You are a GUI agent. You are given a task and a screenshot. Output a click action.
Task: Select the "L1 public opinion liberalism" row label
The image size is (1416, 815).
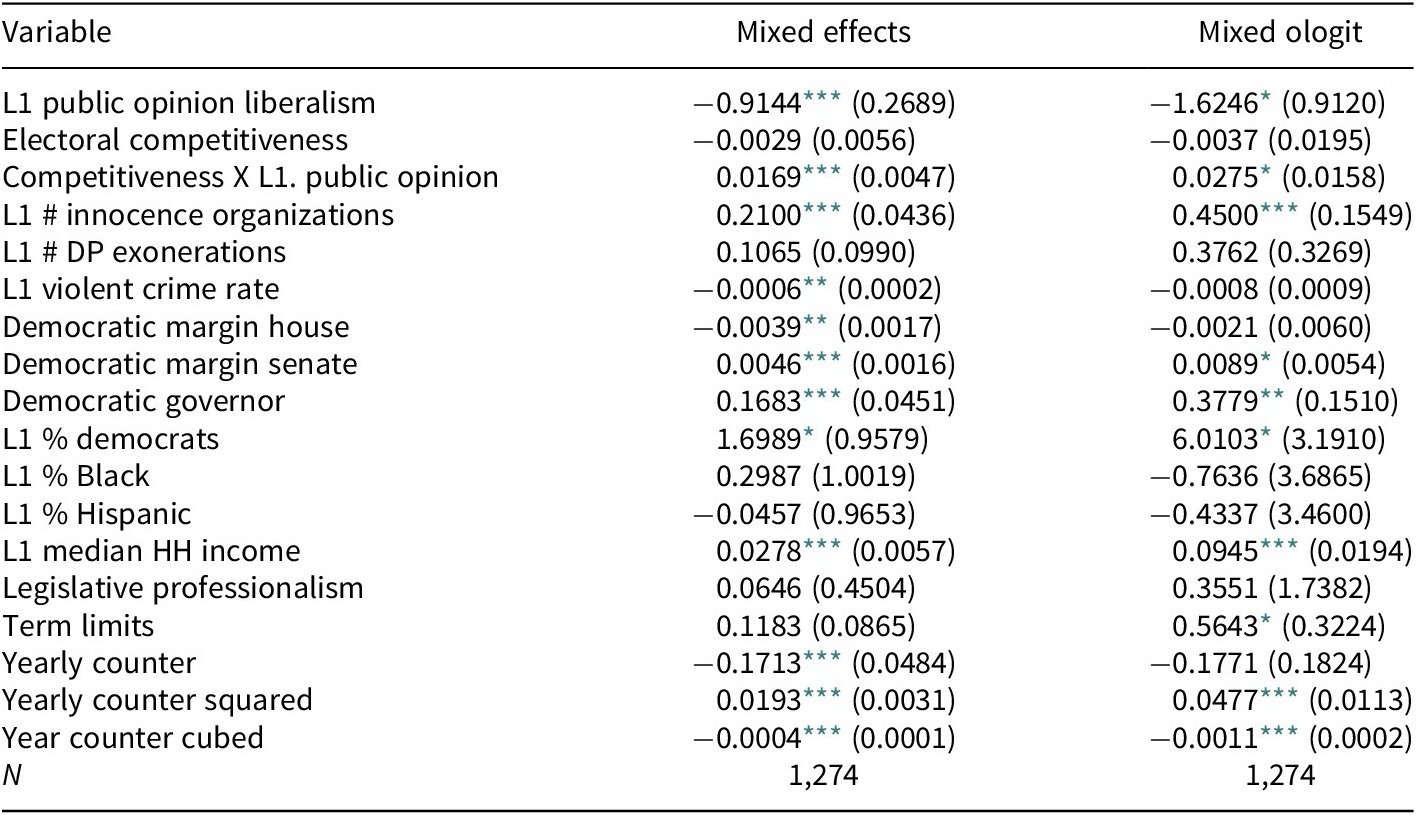tap(189, 103)
